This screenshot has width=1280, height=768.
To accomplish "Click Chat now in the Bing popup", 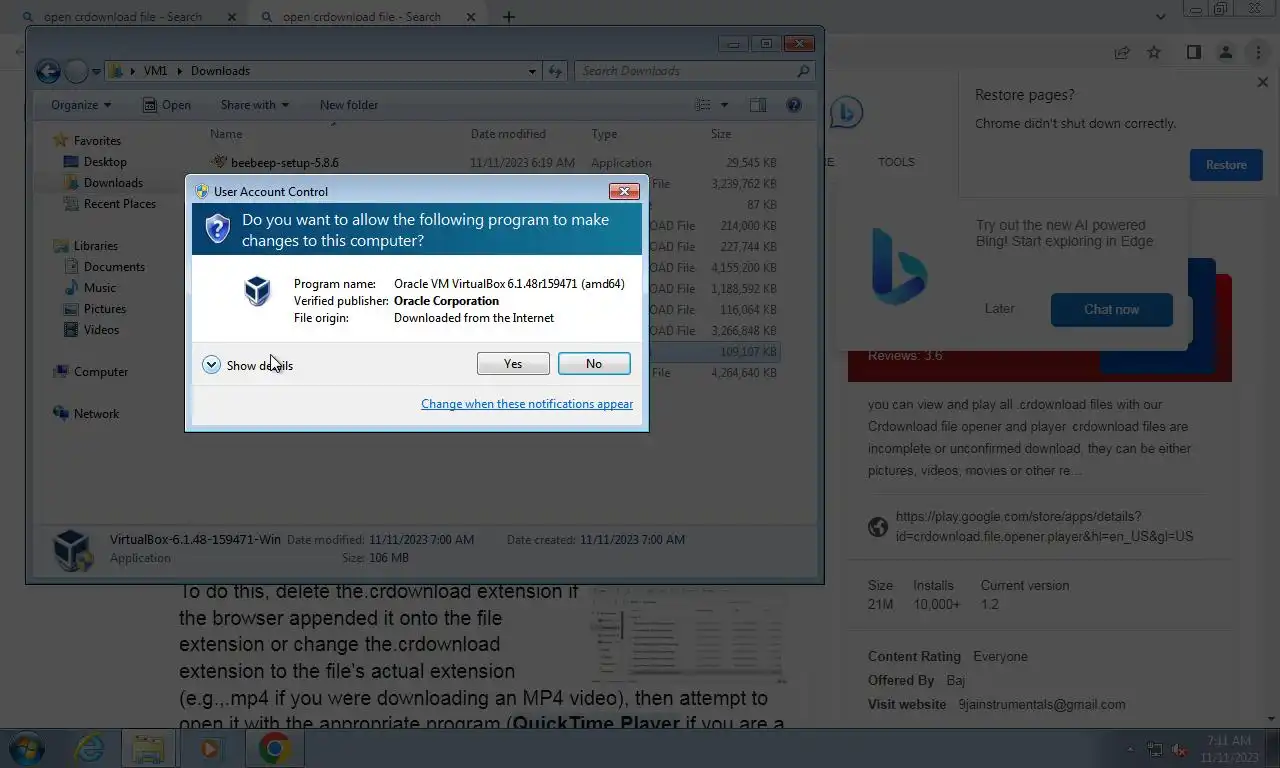I will pos(1111,310).
